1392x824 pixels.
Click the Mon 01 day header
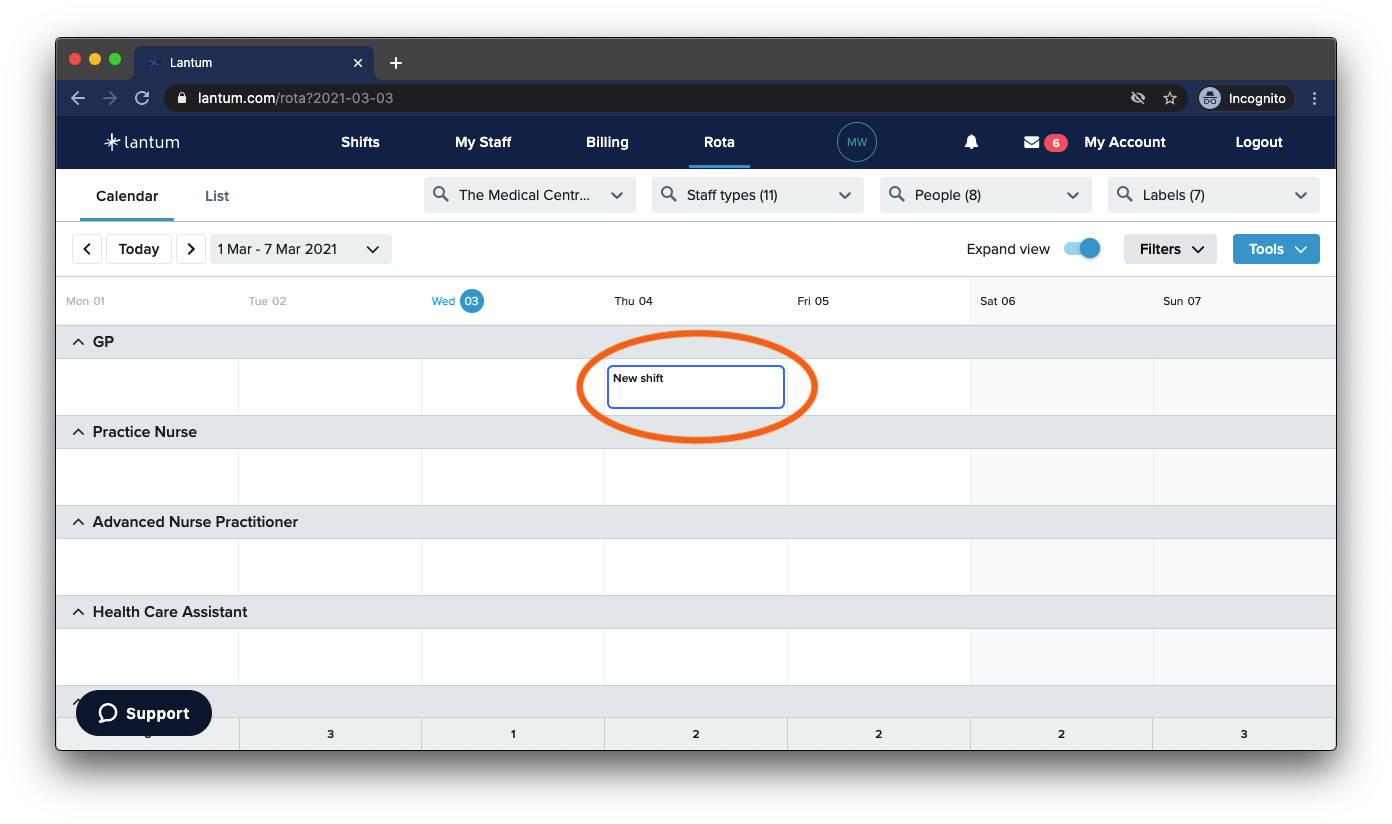pos(85,301)
